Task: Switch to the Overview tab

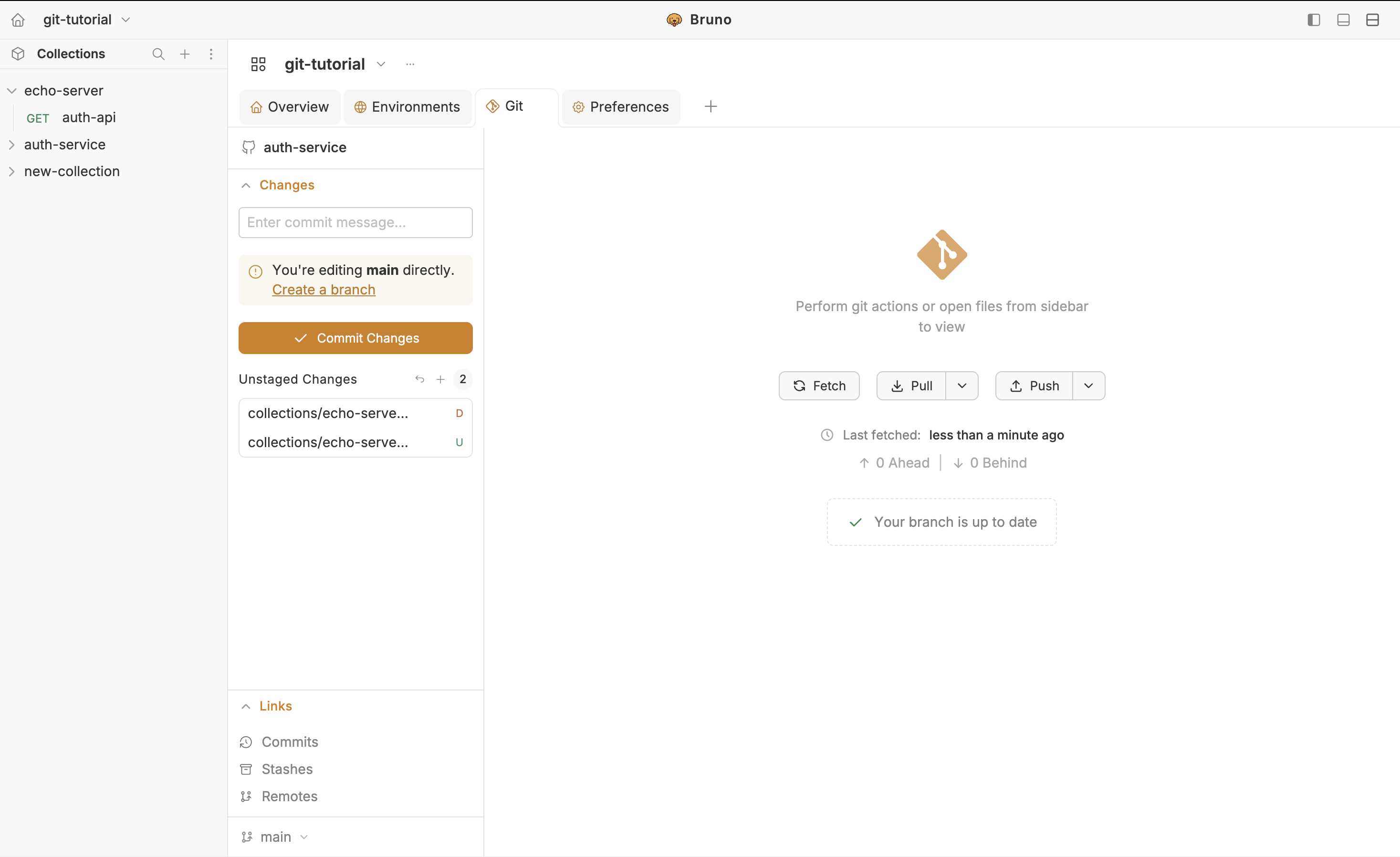Action: [x=290, y=107]
